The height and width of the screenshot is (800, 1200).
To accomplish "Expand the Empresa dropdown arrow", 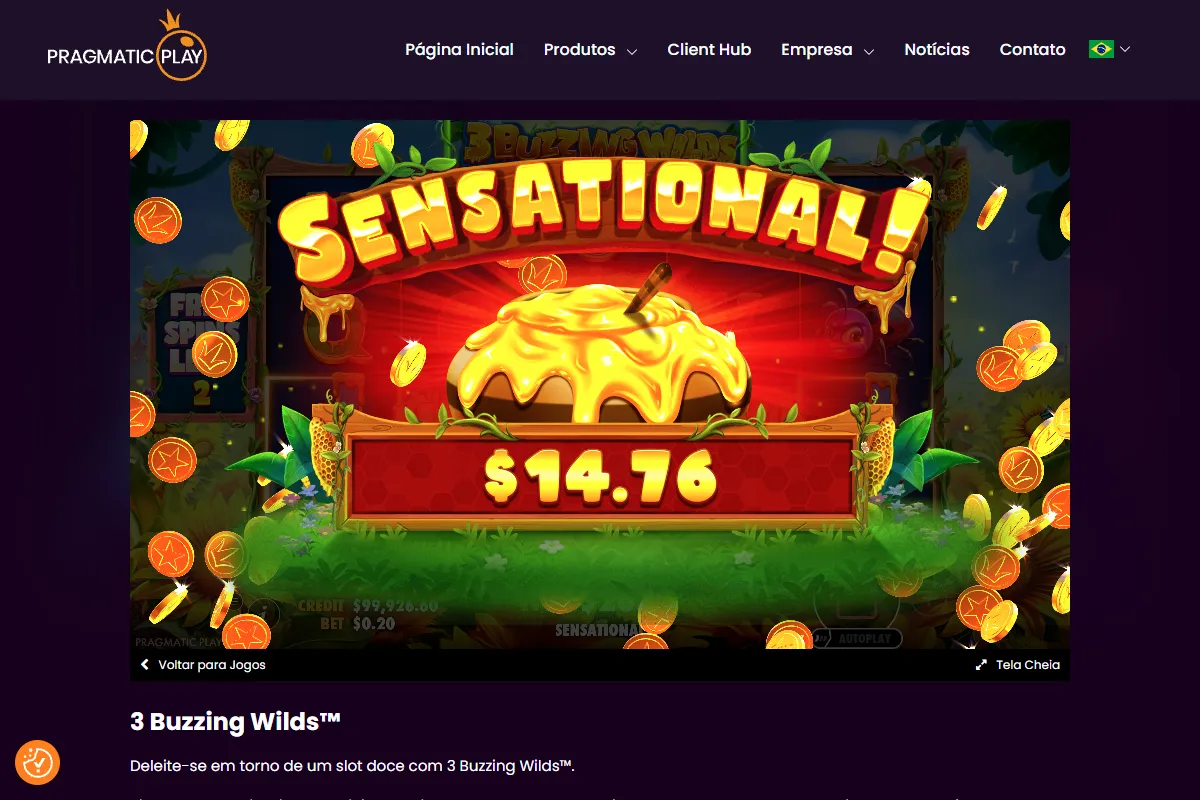I will [x=869, y=51].
